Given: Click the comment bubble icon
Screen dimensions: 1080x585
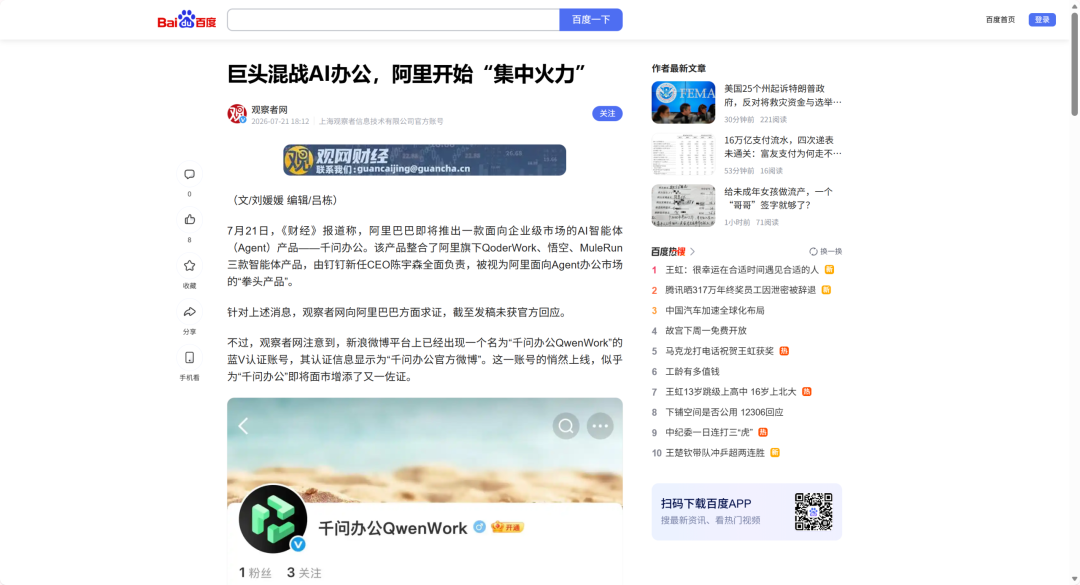Looking at the screenshot, I should (x=189, y=174).
